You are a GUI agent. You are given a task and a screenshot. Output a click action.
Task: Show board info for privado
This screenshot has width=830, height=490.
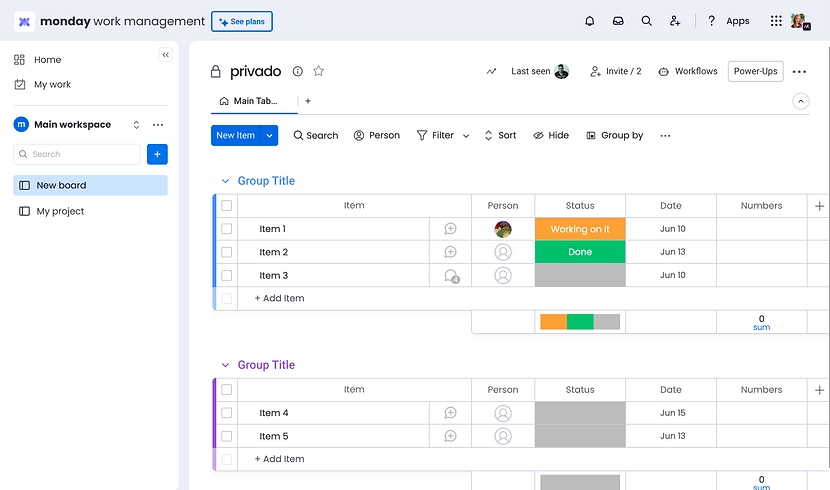click(x=297, y=71)
